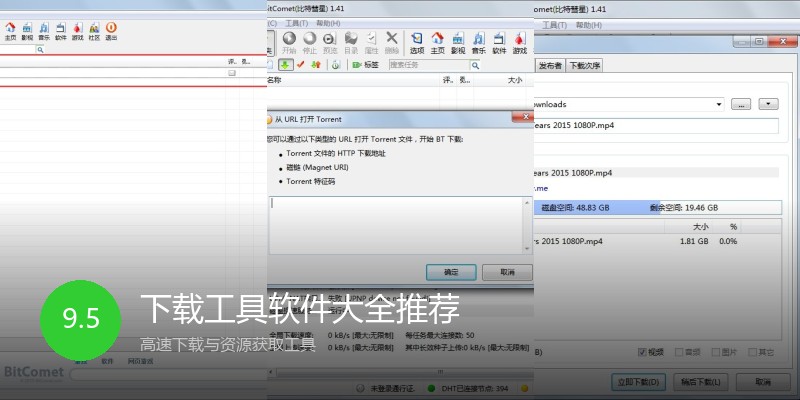The width and height of the screenshot is (800, 400).
Task: Open the 网页游戏 link in left window
Action: (x=140, y=361)
